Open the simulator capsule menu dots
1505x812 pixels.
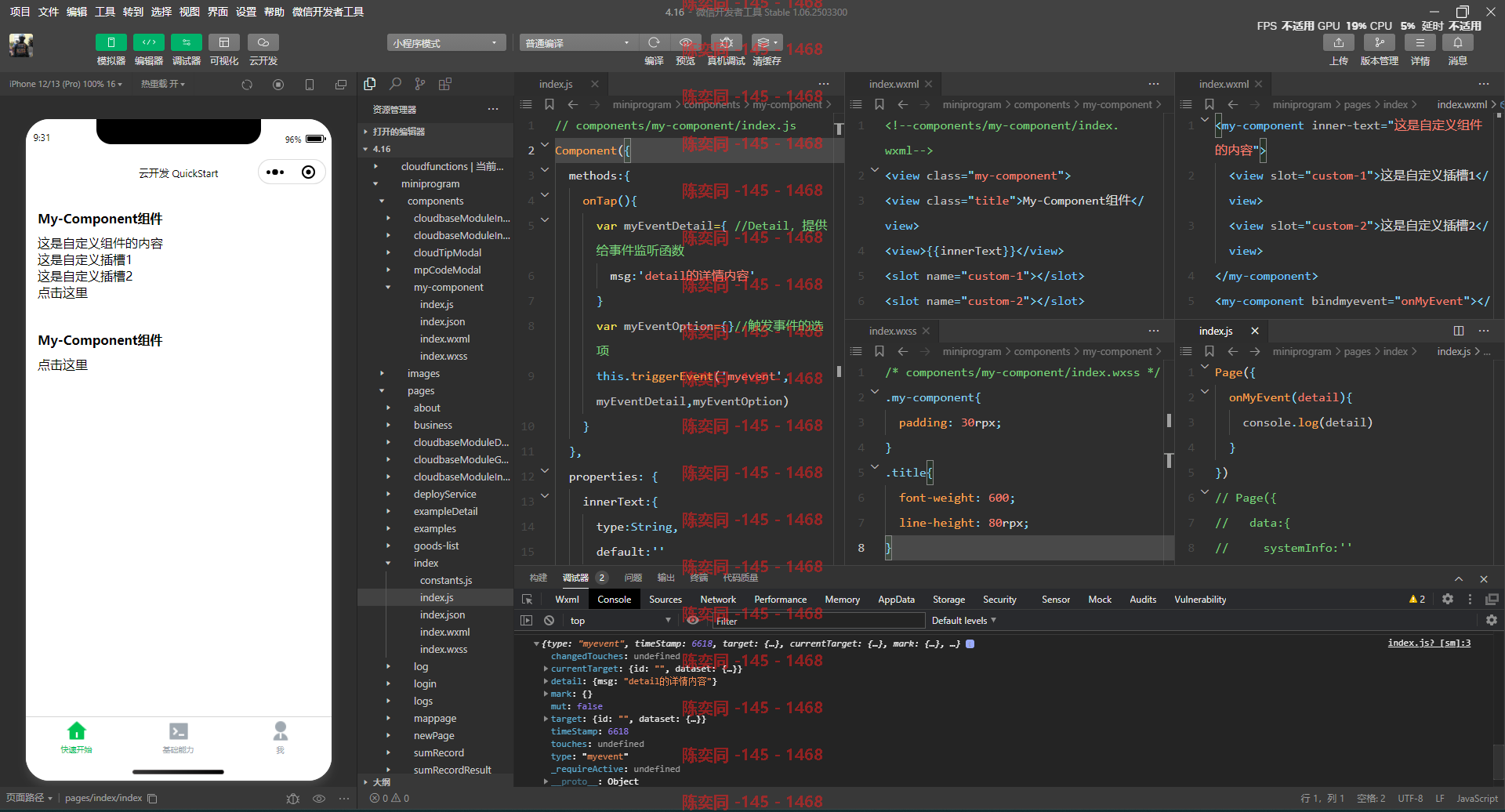pos(275,172)
